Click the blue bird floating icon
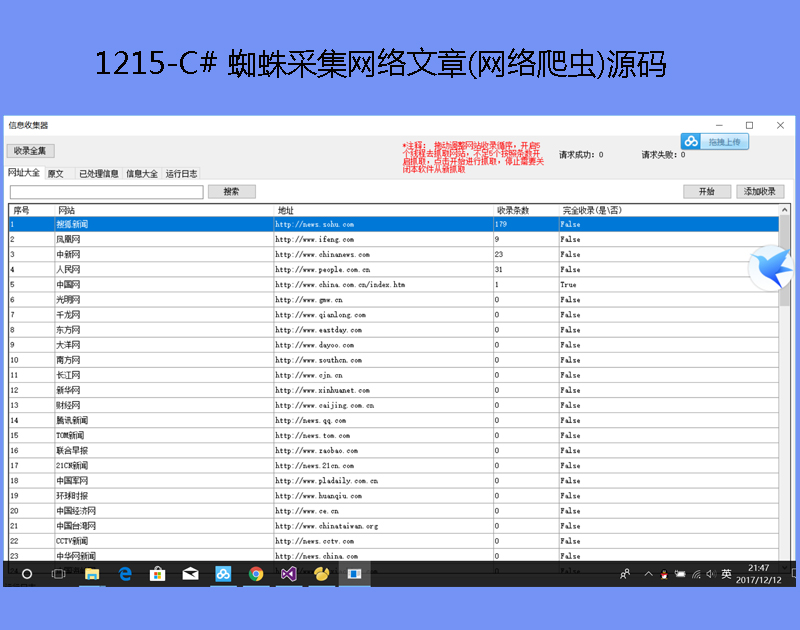This screenshot has height=630, width=800. (772, 268)
